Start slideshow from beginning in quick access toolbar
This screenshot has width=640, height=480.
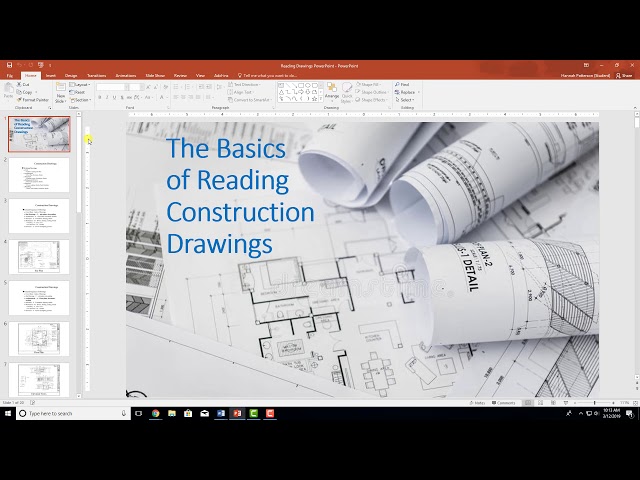tap(40, 65)
